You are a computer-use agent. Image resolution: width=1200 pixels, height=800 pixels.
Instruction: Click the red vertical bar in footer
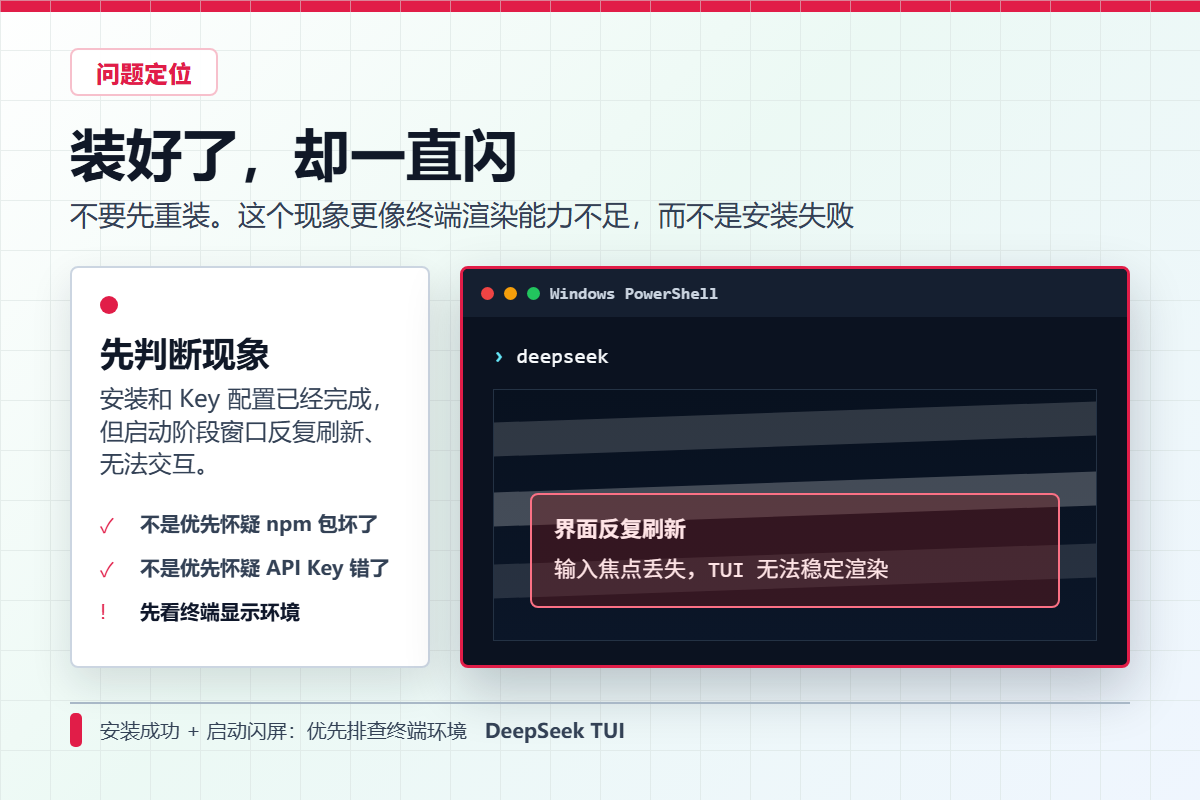75,730
